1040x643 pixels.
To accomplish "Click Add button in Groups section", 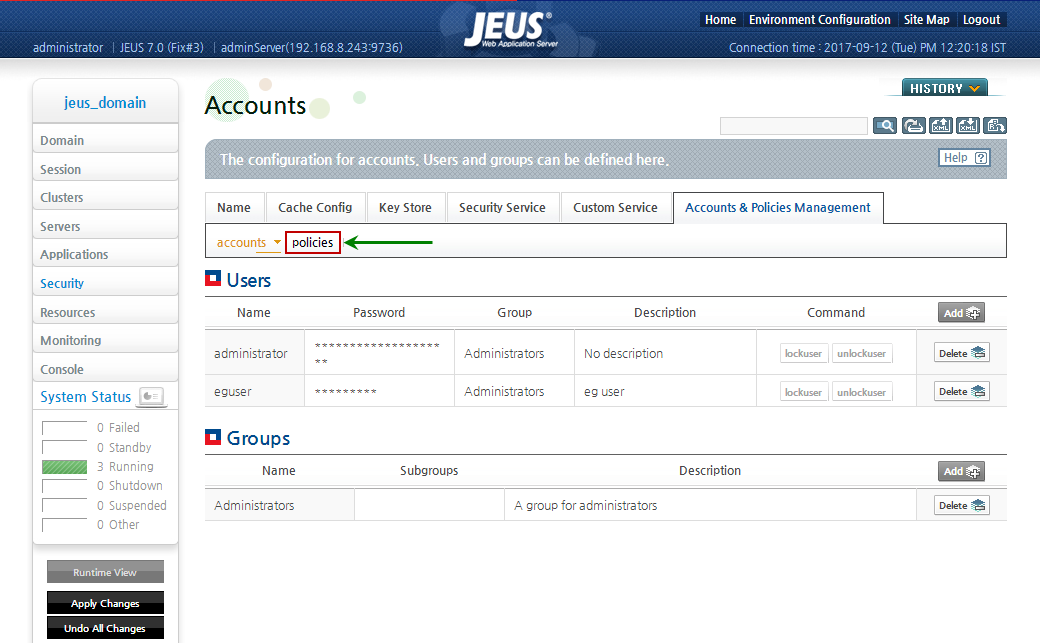I will point(961,471).
